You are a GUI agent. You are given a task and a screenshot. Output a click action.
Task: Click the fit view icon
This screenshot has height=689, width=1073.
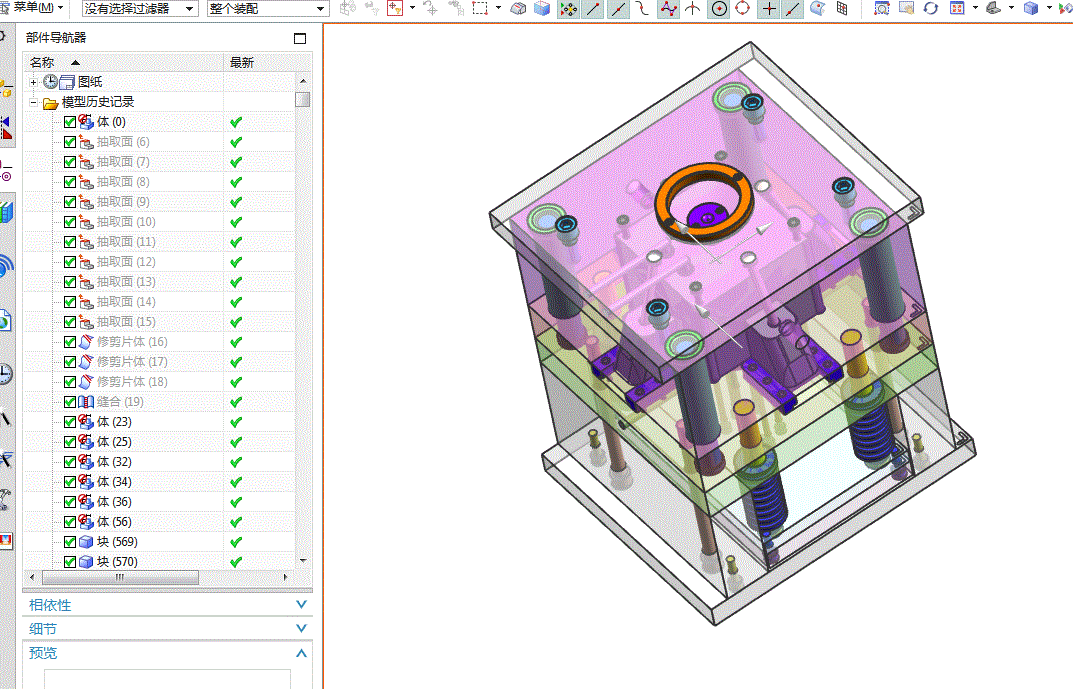957,8
